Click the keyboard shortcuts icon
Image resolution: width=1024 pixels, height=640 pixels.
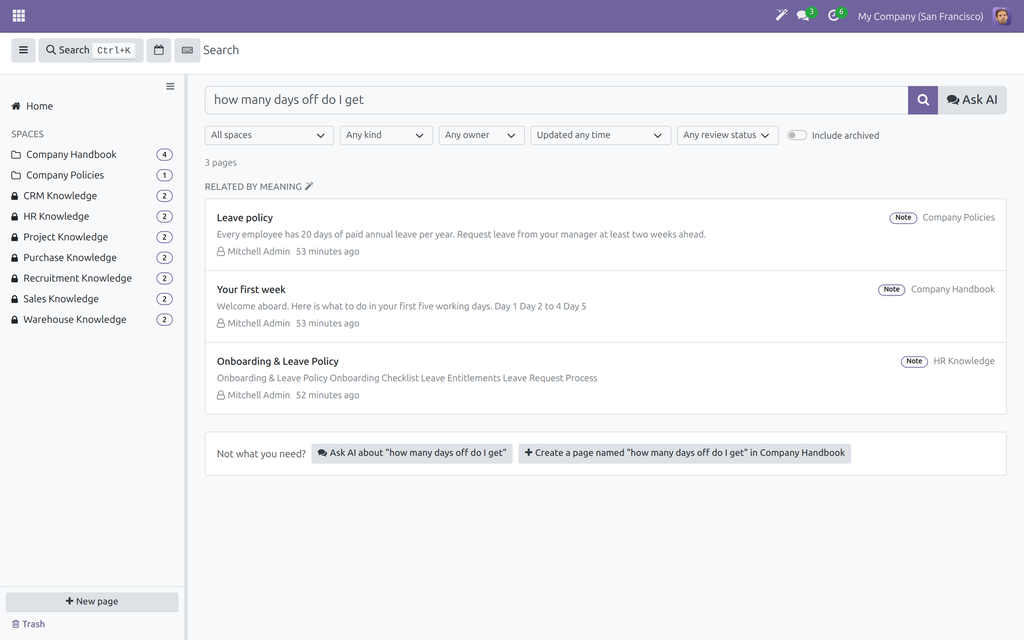click(x=187, y=50)
